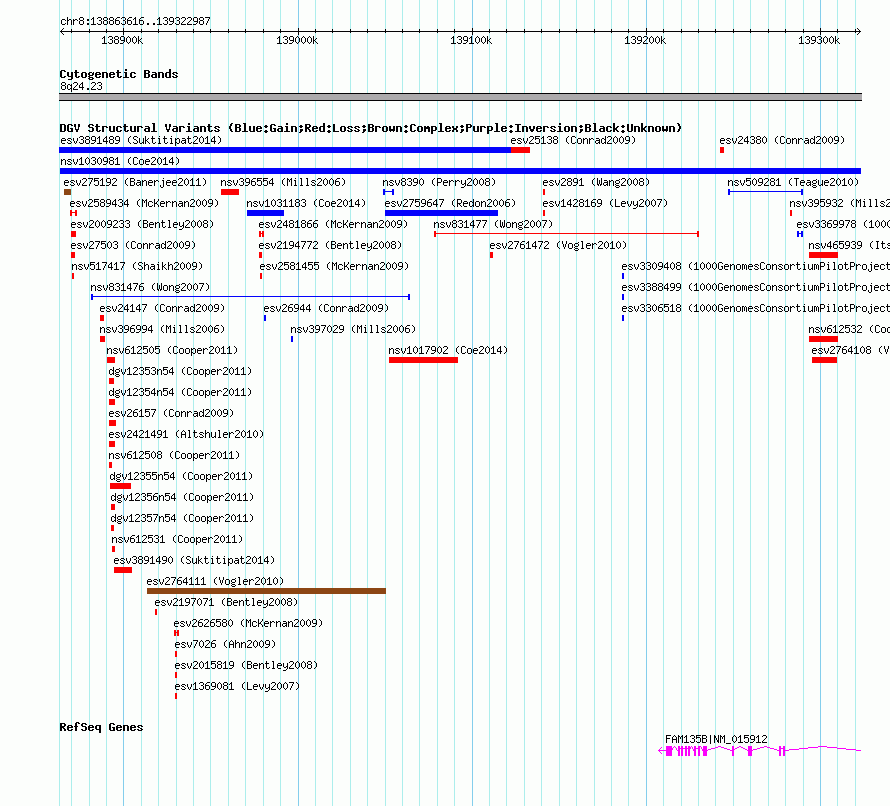This screenshot has width=890, height=806.
Task: Select the esv275192 (Banerjee2011) label
Action: 135,182
